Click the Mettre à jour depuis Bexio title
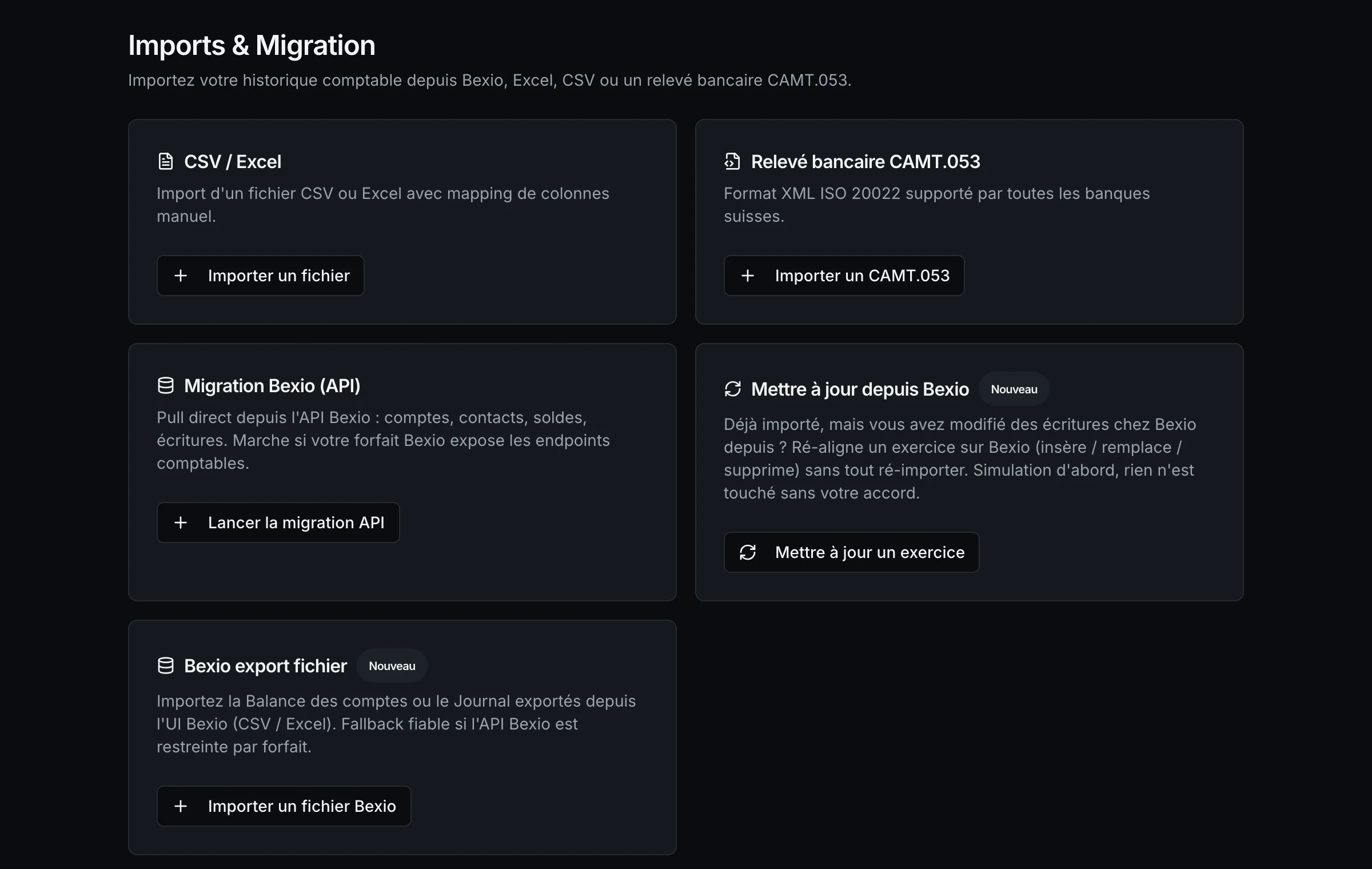Screen dimensions: 1372x869 860,389
